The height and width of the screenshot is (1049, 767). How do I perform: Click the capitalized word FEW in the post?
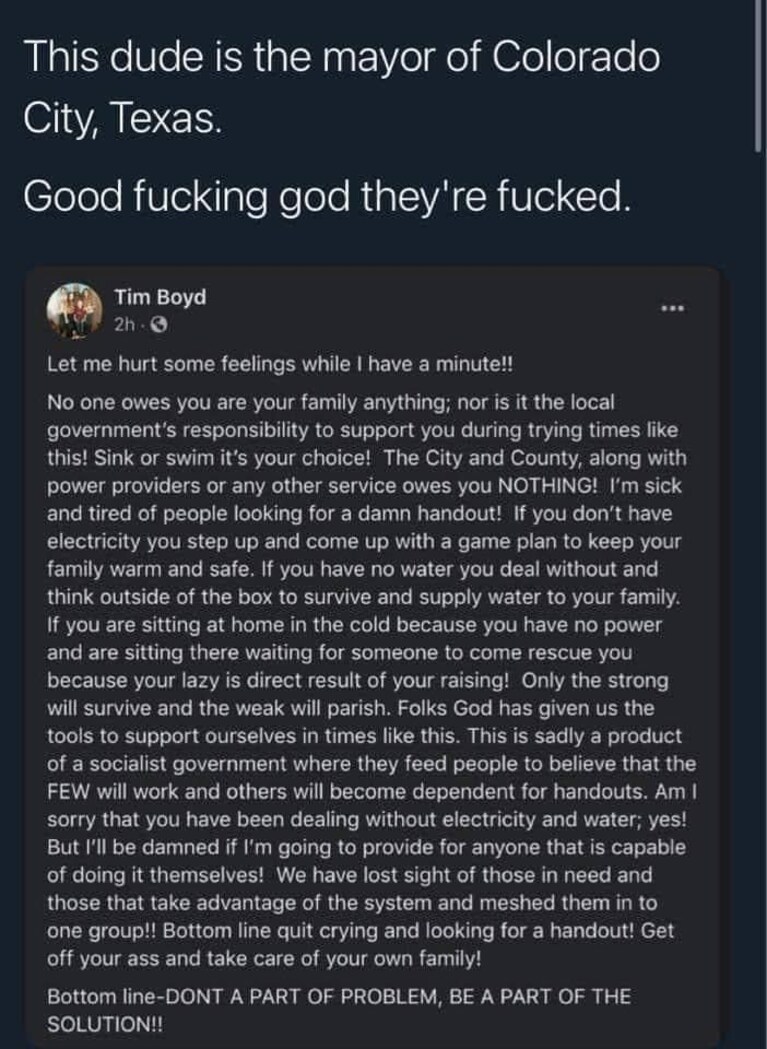pyautogui.click(x=68, y=791)
